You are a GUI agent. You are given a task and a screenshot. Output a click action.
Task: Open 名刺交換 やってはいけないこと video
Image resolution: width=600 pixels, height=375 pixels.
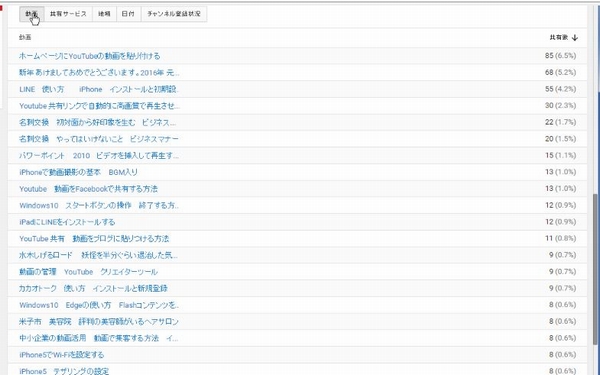coord(99,139)
